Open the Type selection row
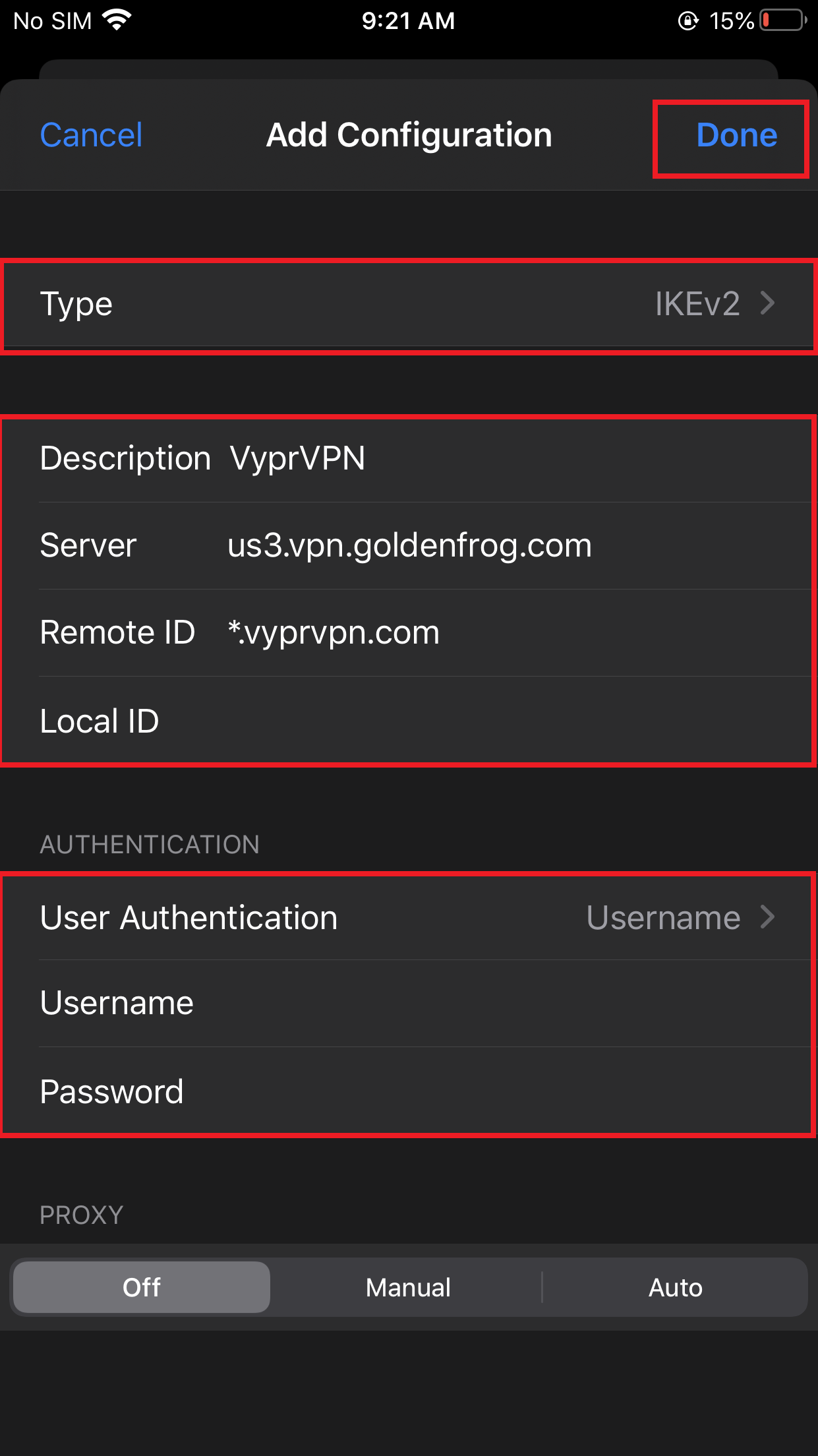 [x=409, y=304]
